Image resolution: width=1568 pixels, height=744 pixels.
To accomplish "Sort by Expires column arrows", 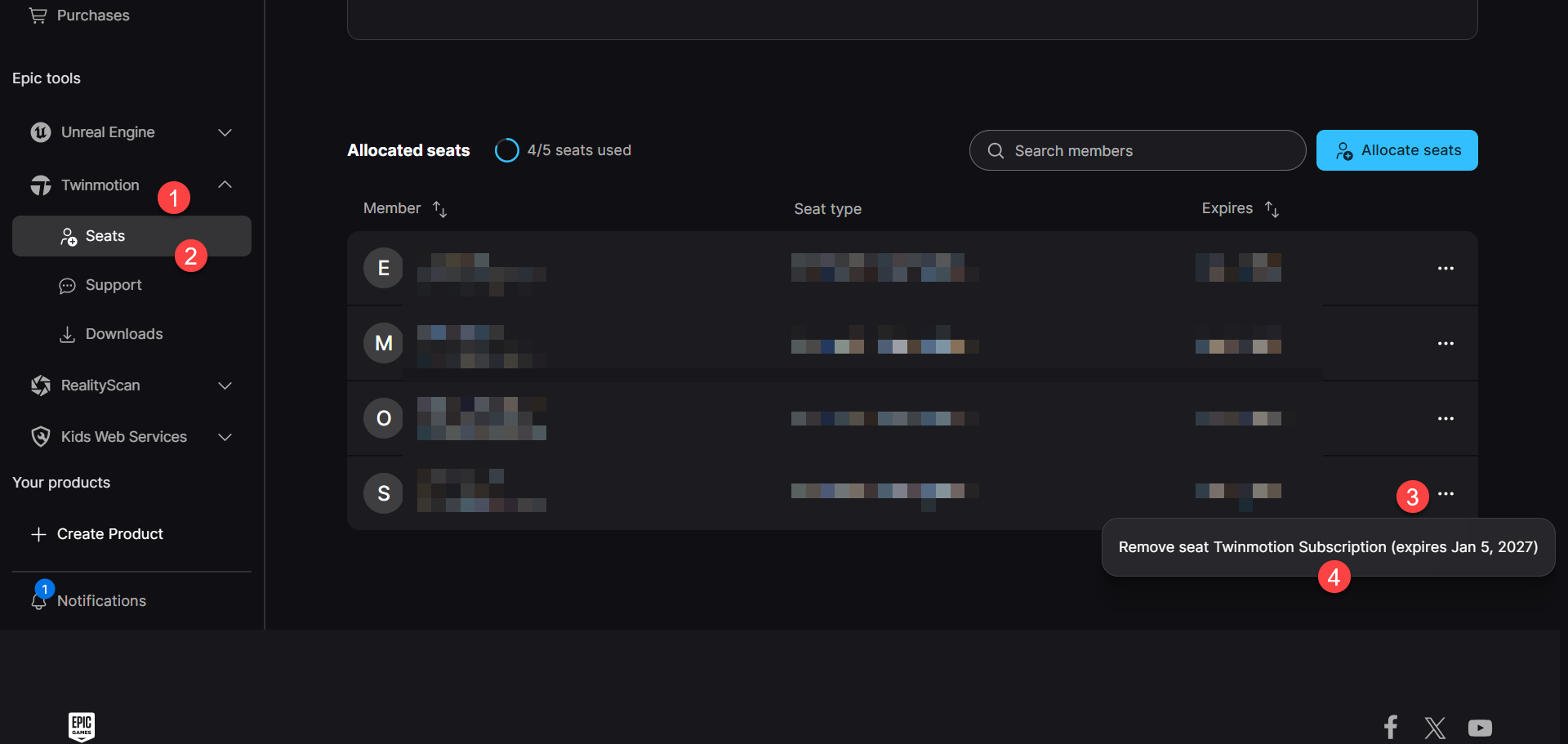I will (x=1272, y=209).
